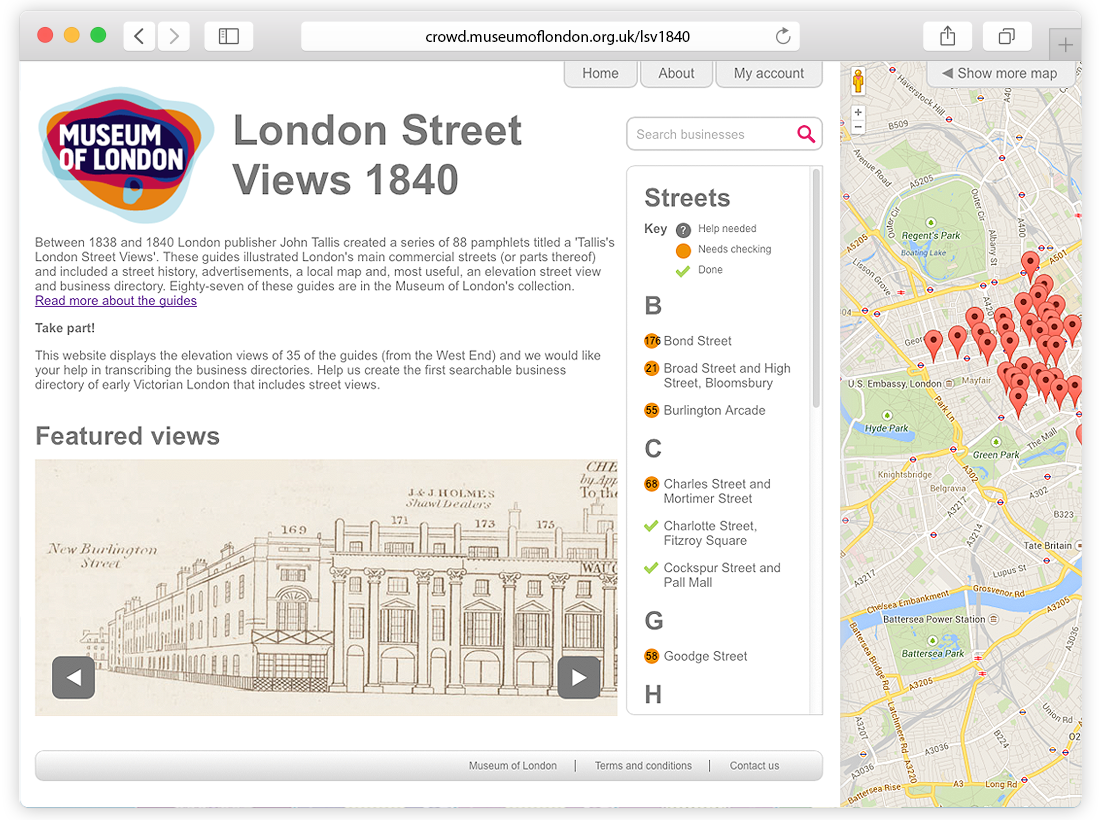This screenshot has width=1100, height=820.
Task: Show next featured view
Action: tap(579, 678)
